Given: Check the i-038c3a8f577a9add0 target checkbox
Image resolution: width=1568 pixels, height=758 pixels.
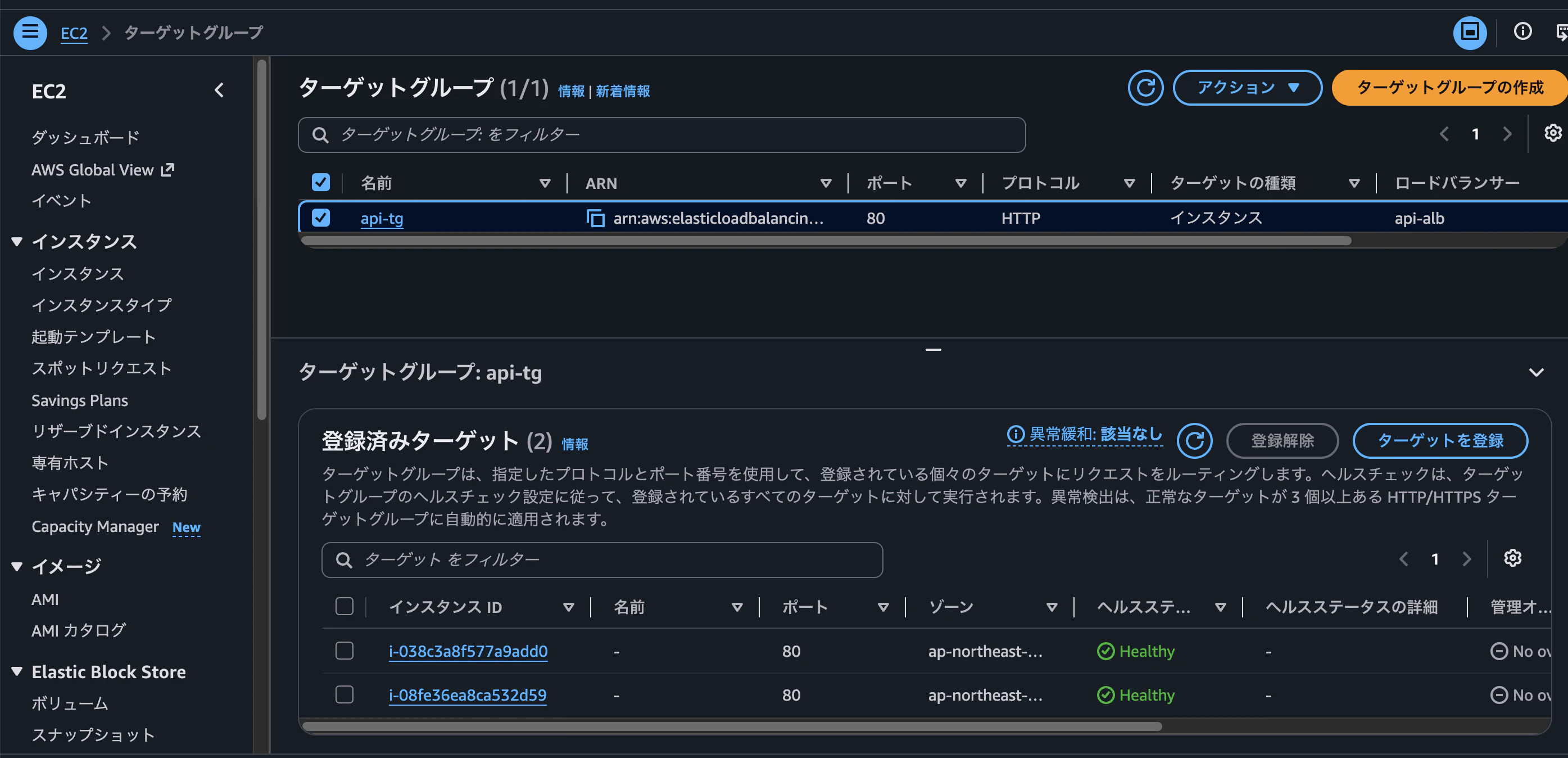Looking at the screenshot, I should click(345, 650).
